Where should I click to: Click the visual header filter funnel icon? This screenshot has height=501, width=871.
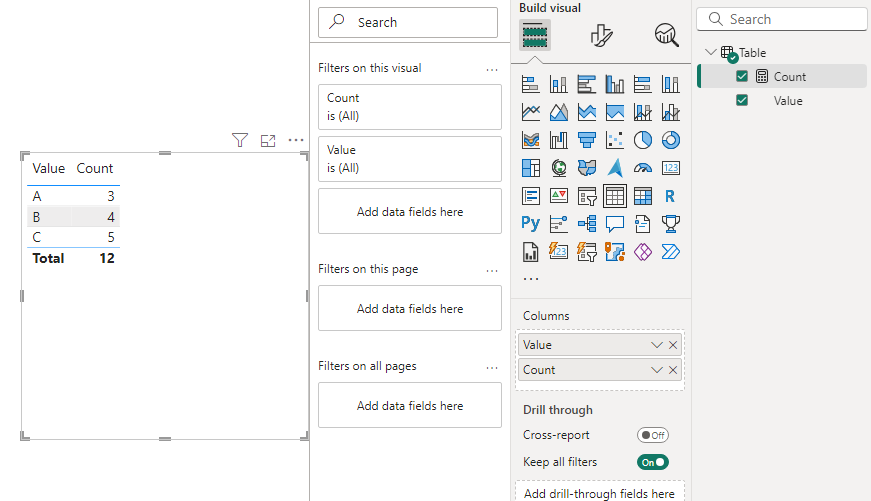click(240, 140)
